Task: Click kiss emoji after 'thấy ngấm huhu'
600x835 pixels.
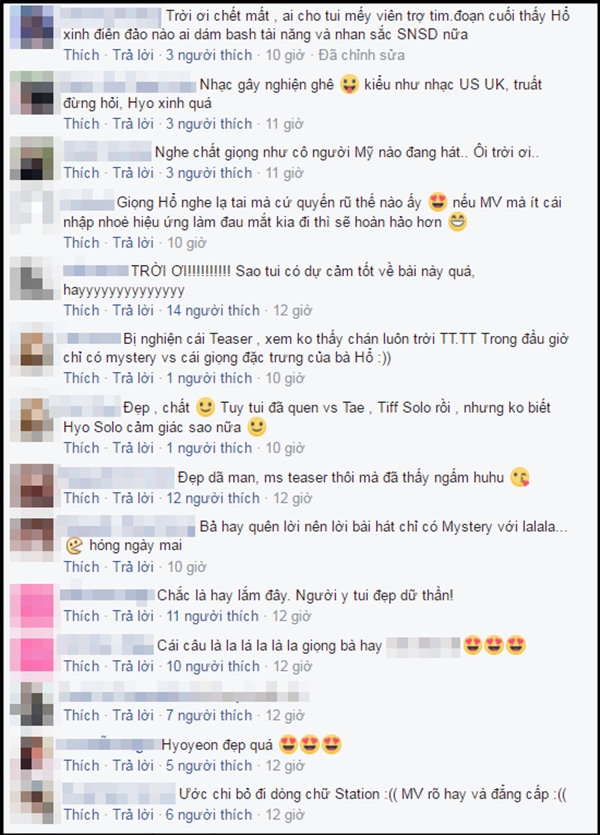Action: 520,478
